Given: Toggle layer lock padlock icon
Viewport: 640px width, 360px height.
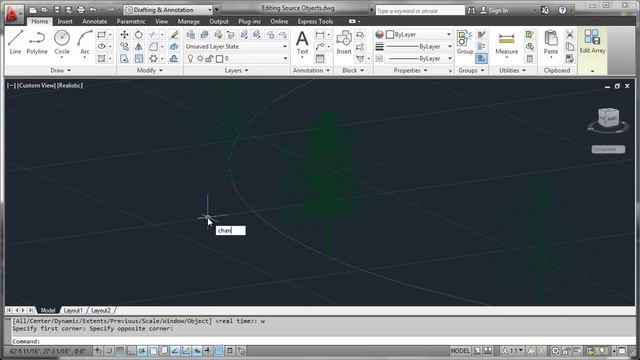Looking at the screenshot, I should (x=209, y=59).
